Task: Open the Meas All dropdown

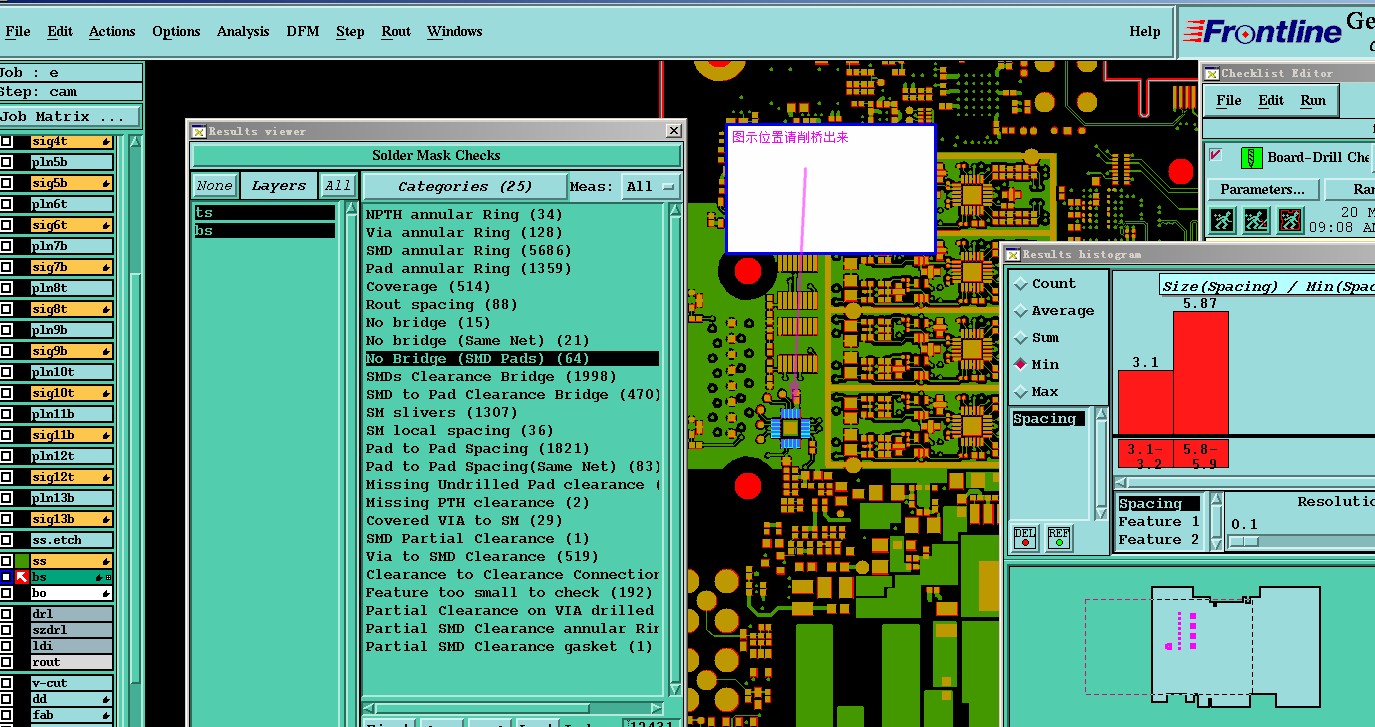Action: pos(652,186)
